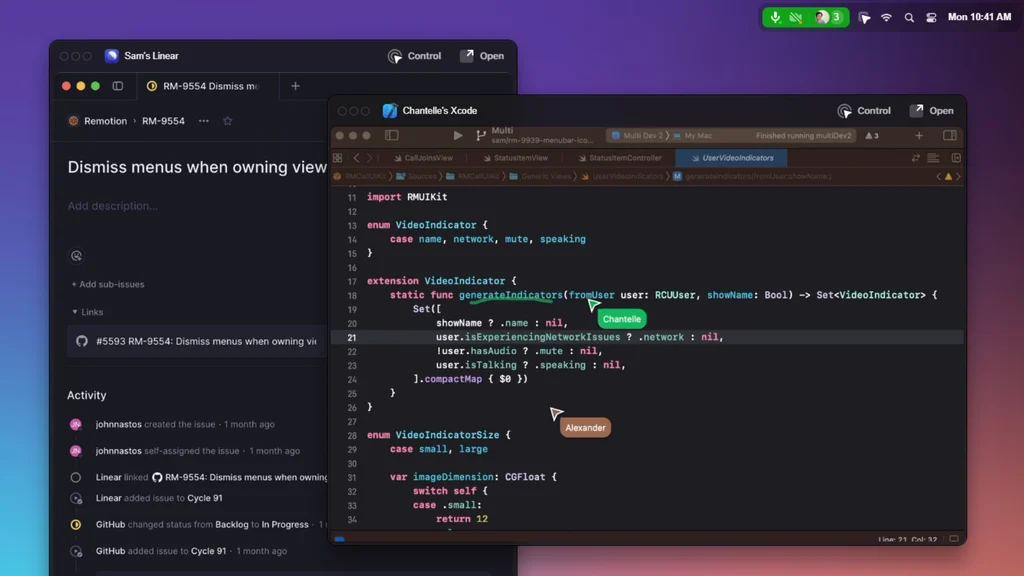
Task: Switch to the StatusItemView tab
Action: 515,158
